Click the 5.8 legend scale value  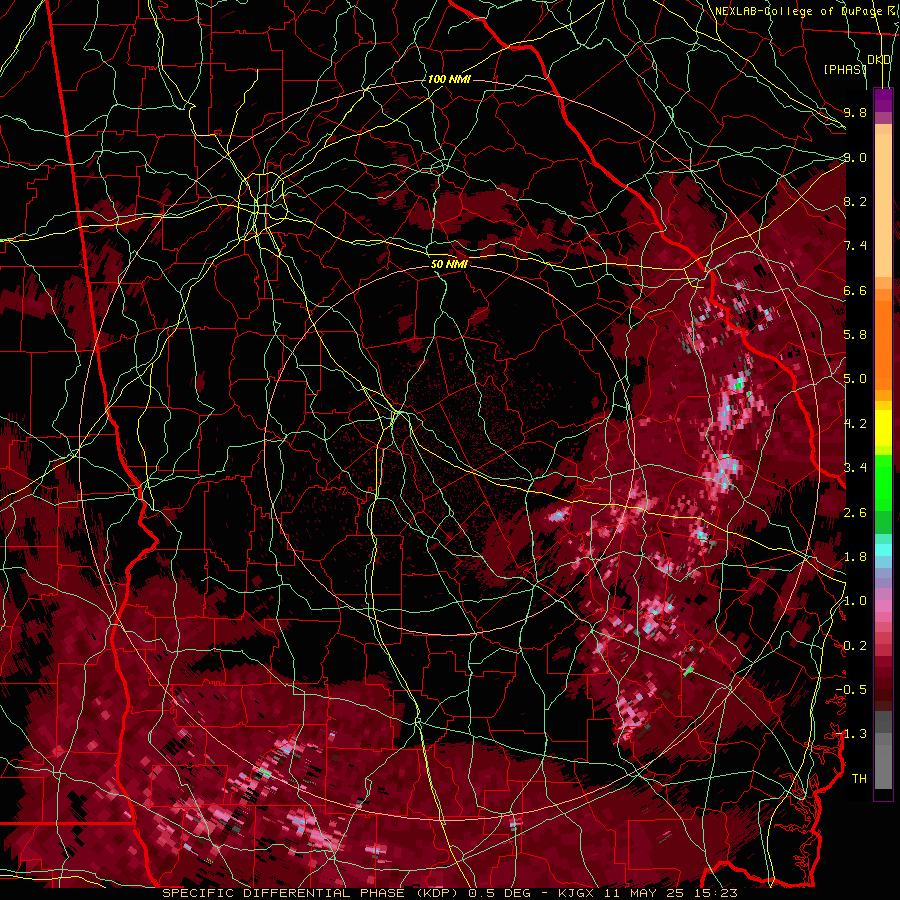pos(855,335)
